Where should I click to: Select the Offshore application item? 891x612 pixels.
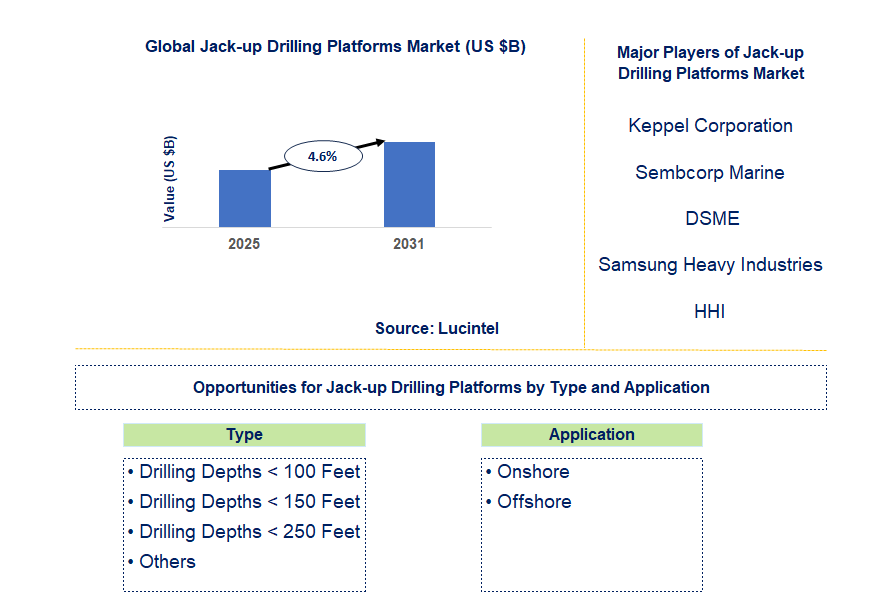pos(534,502)
